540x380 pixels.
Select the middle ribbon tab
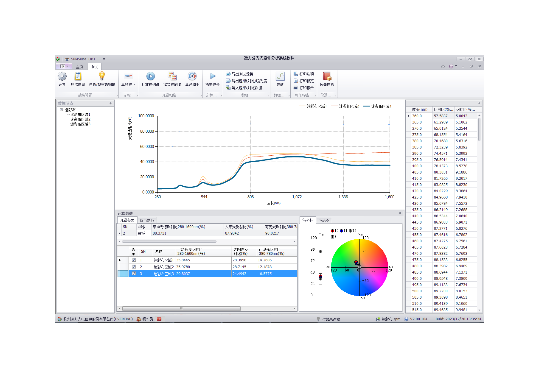tap(80, 66)
